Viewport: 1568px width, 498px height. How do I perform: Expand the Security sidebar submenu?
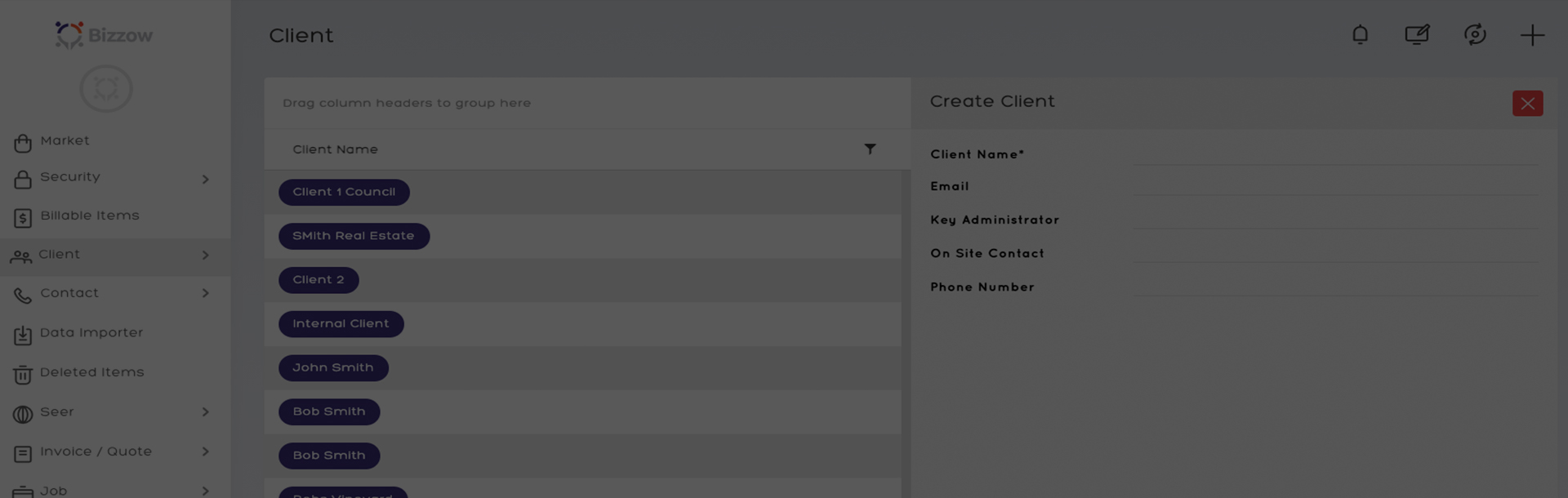[x=205, y=179]
